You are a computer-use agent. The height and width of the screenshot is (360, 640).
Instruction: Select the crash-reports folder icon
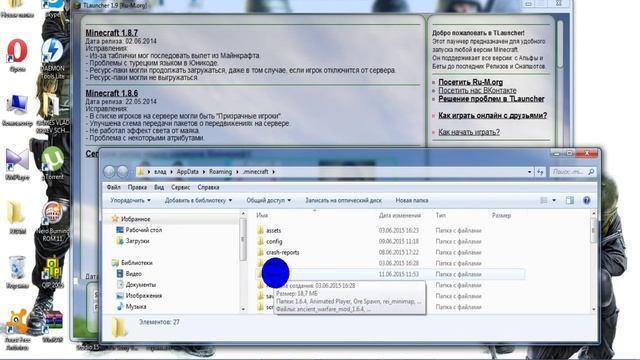point(260,252)
